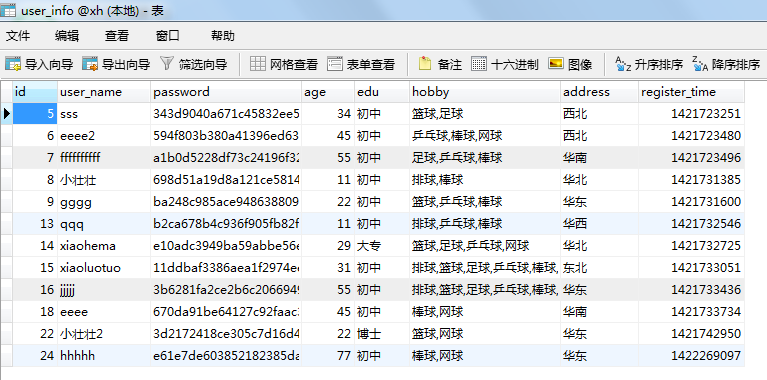Click the id cell with value 5
This screenshot has height=380, width=767.
[35, 114]
